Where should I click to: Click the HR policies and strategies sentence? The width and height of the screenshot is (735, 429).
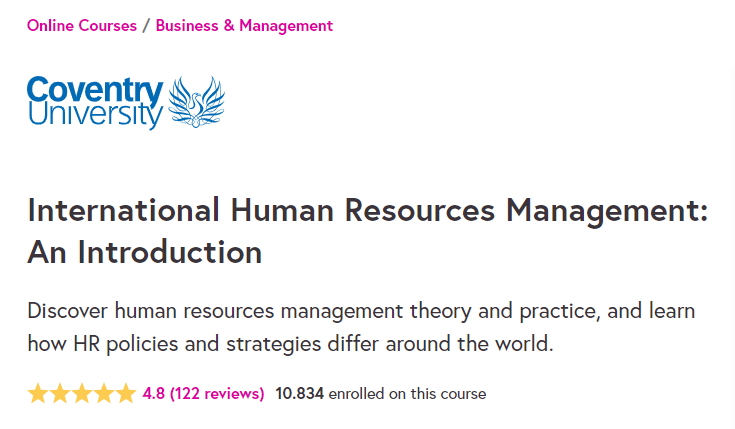pyautogui.click(x=291, y=345)
